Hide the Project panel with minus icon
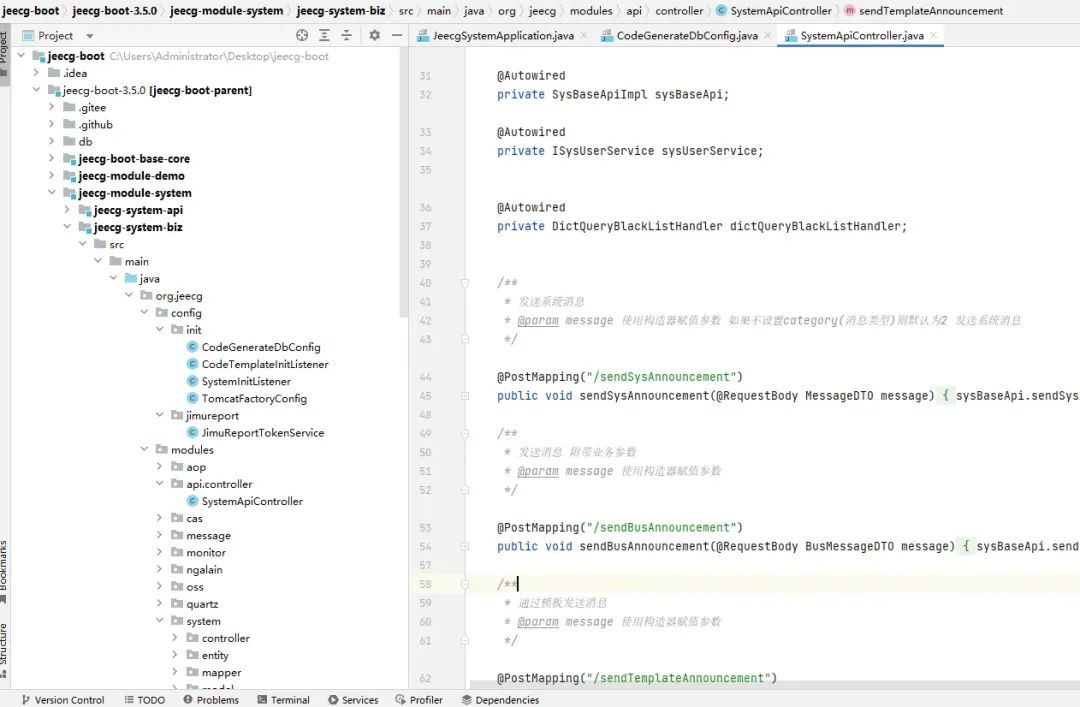The height and width of the screenshot is (707, 1080). pyautogui.click(x=397, y=35)
